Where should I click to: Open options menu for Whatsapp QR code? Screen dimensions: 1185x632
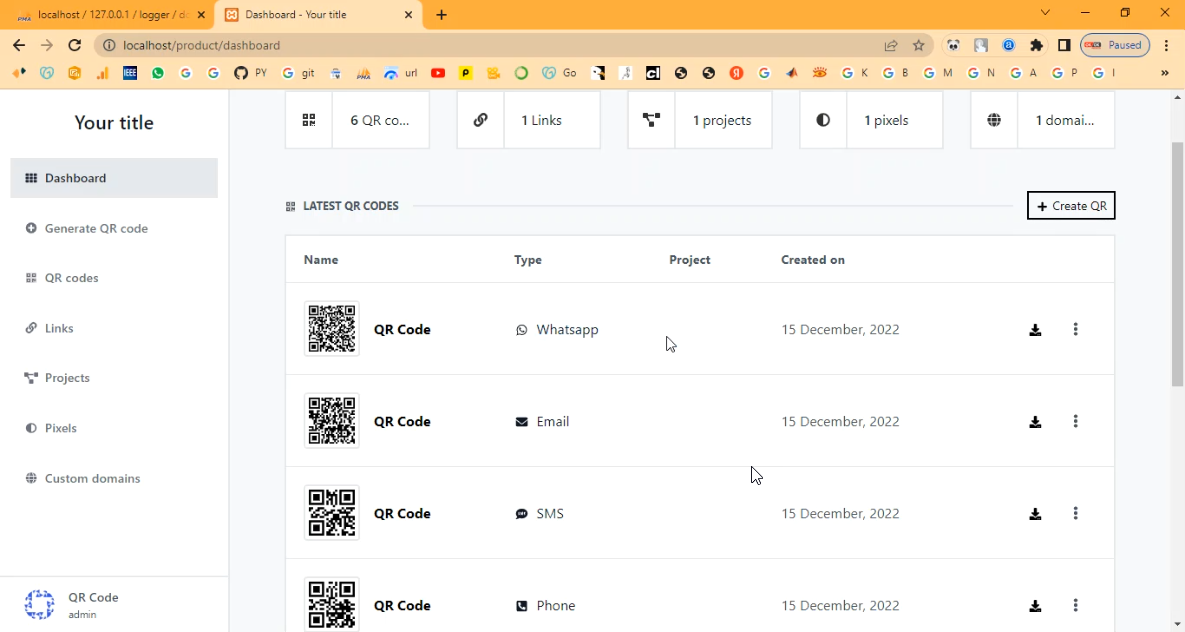1075,330
